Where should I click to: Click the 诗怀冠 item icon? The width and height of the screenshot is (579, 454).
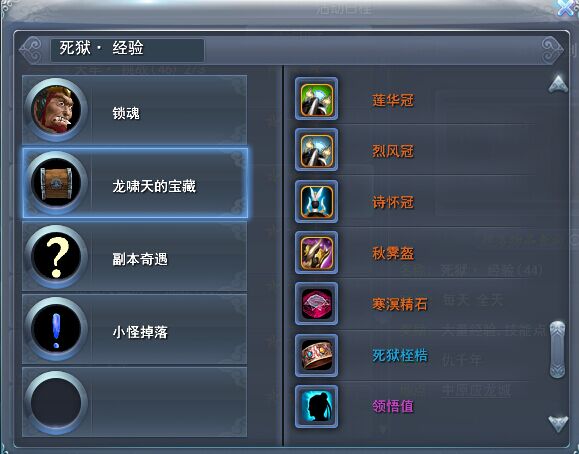316,202
